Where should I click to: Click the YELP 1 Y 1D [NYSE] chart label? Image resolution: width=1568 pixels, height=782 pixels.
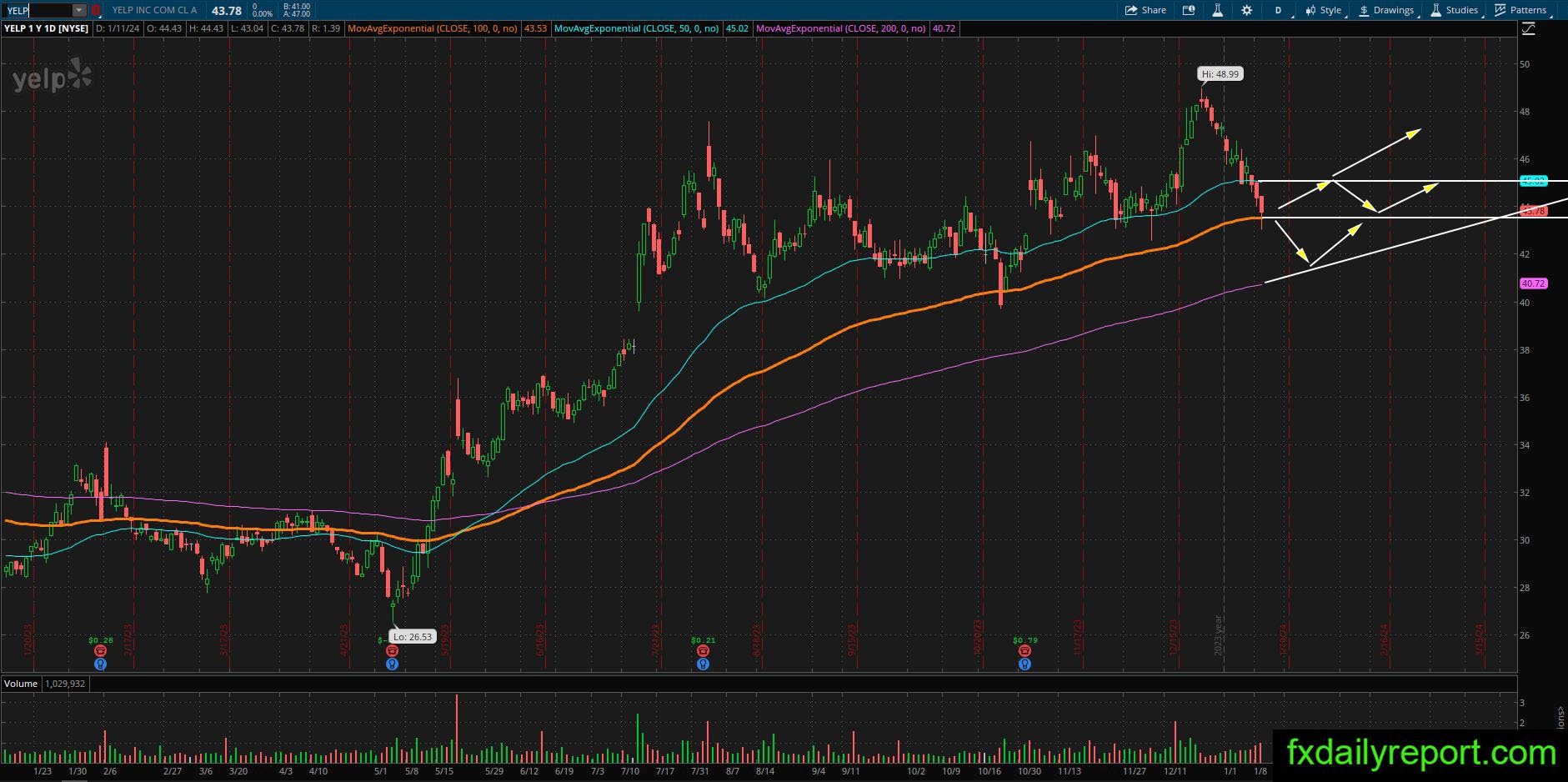tap(47, 28)
